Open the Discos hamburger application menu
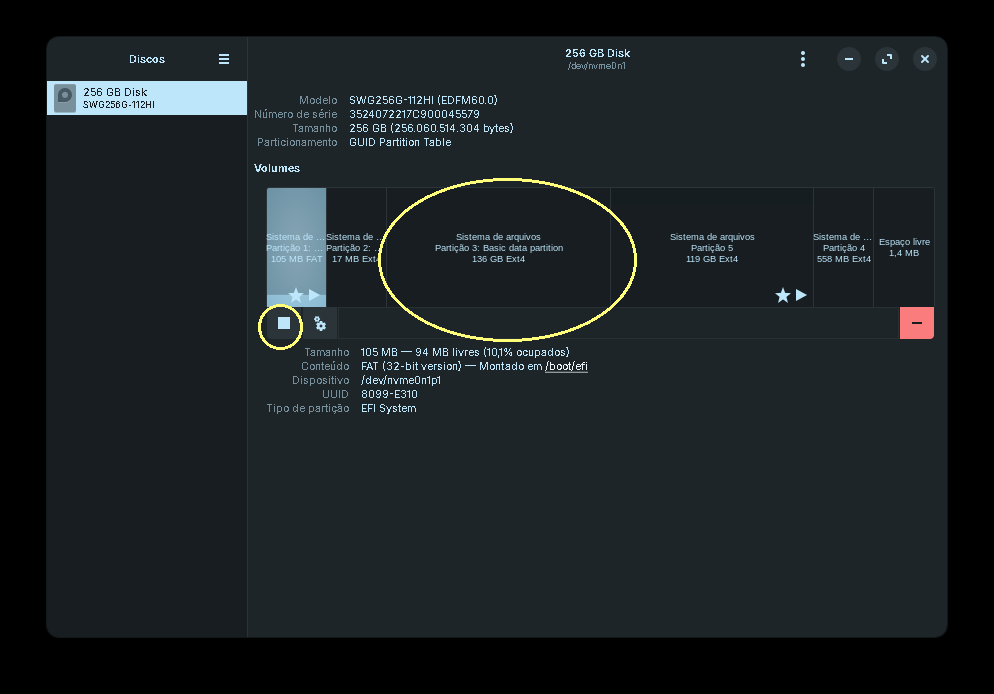 [x=224, y=59]
